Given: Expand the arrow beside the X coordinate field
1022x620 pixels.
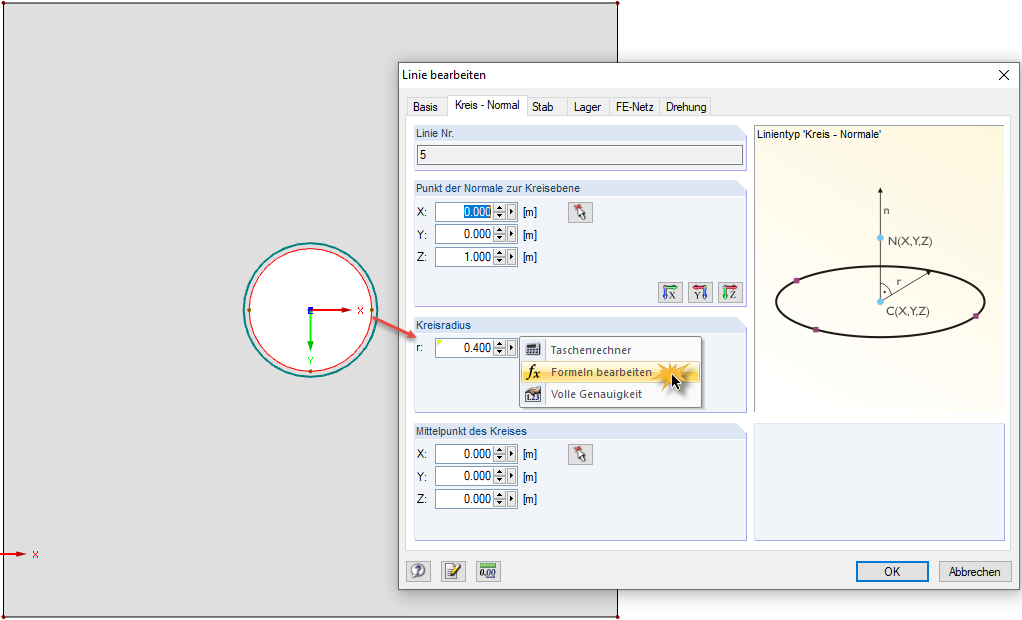Looking at the screenshot, I should click(511, 212).
